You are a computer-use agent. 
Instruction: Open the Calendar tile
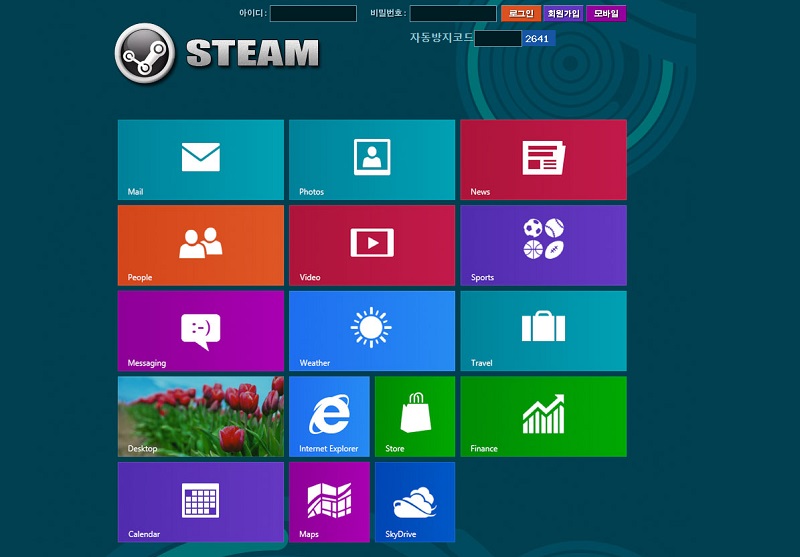coord(201,502)
